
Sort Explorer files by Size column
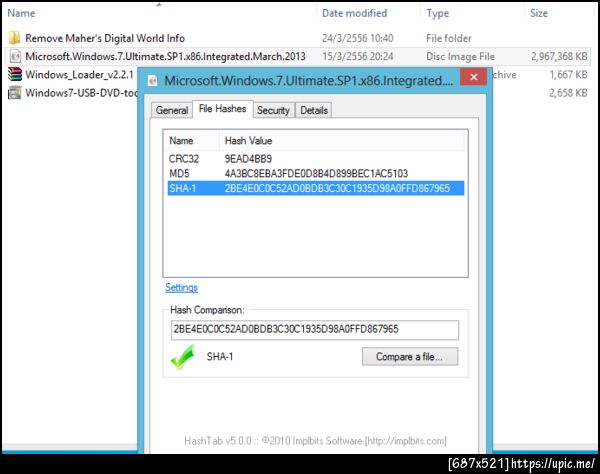click(x=557, y=13)
